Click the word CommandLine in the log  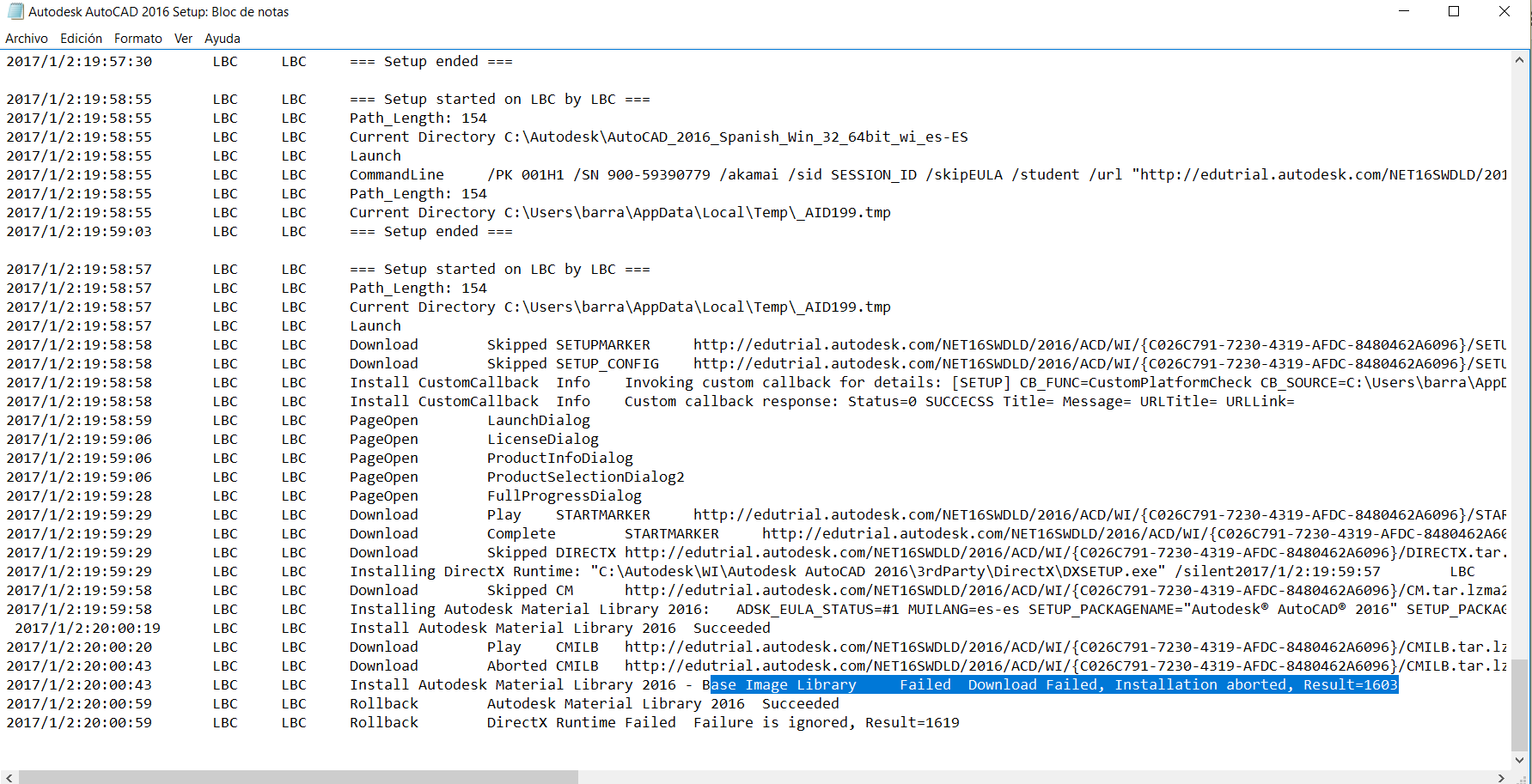click(397, 175)
